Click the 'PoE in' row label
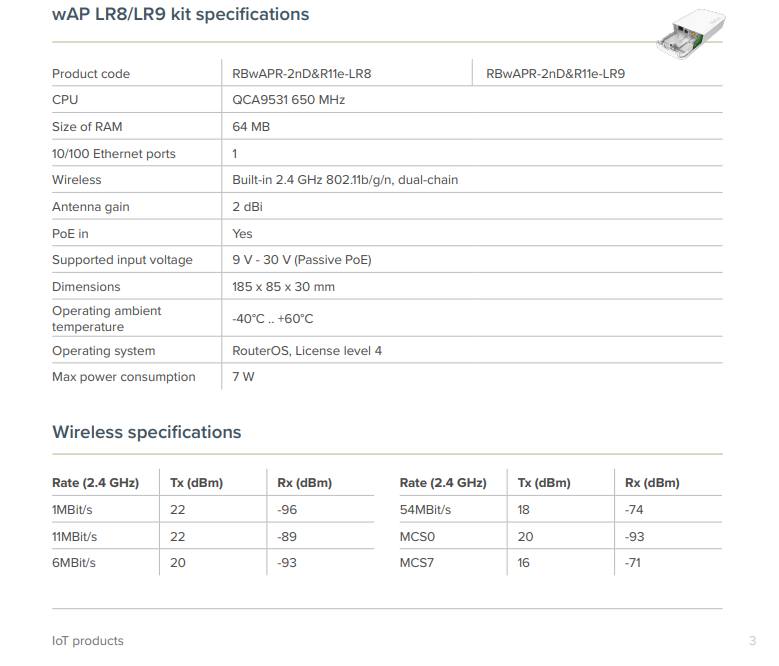This screenshot has width=779, height=666. tap(70, 233)
